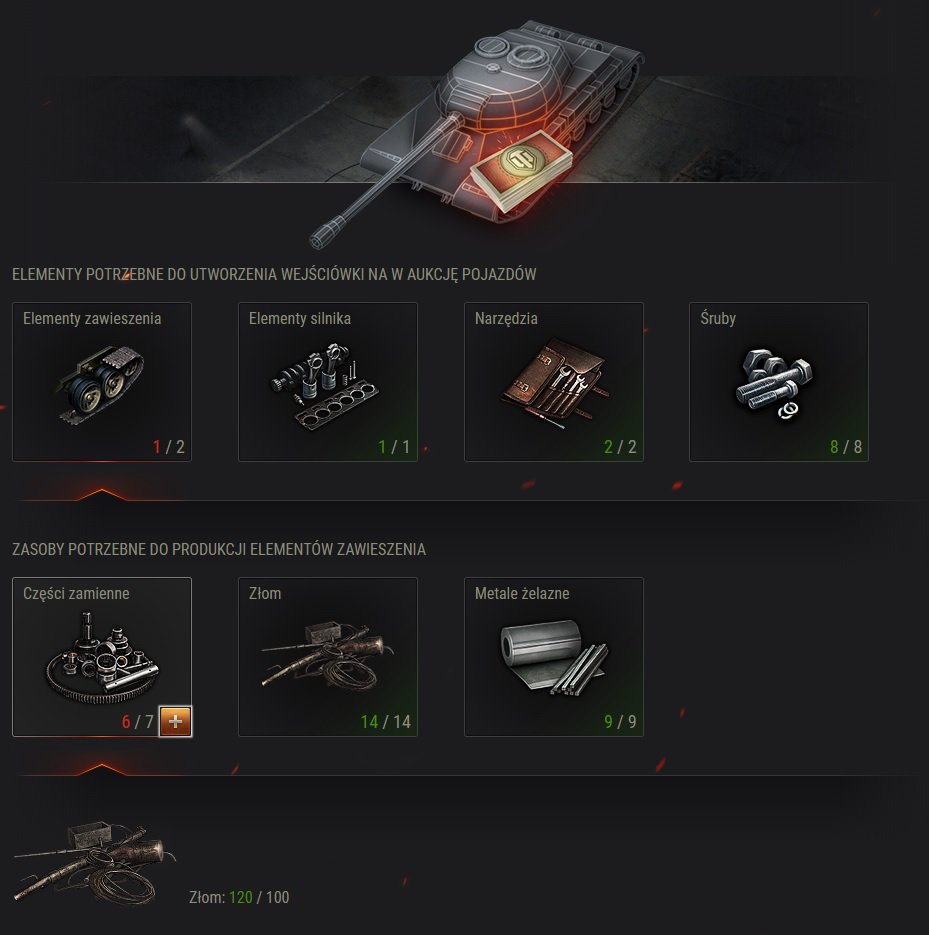Viewport: 929px width, 935px height.
Task: Select the Metale żelazne steel roll icon
Action: coord(553,657)
